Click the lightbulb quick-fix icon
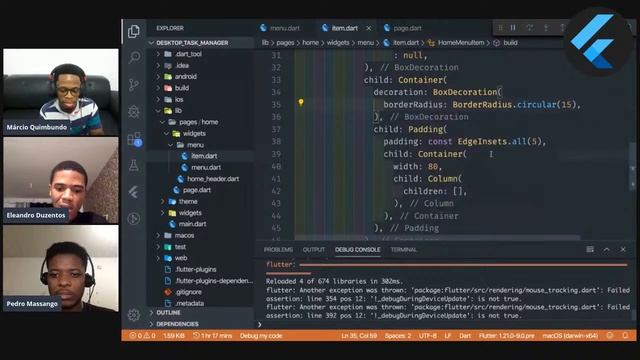The height and width of the screenshot is (360, 640). tap(301, 102)
